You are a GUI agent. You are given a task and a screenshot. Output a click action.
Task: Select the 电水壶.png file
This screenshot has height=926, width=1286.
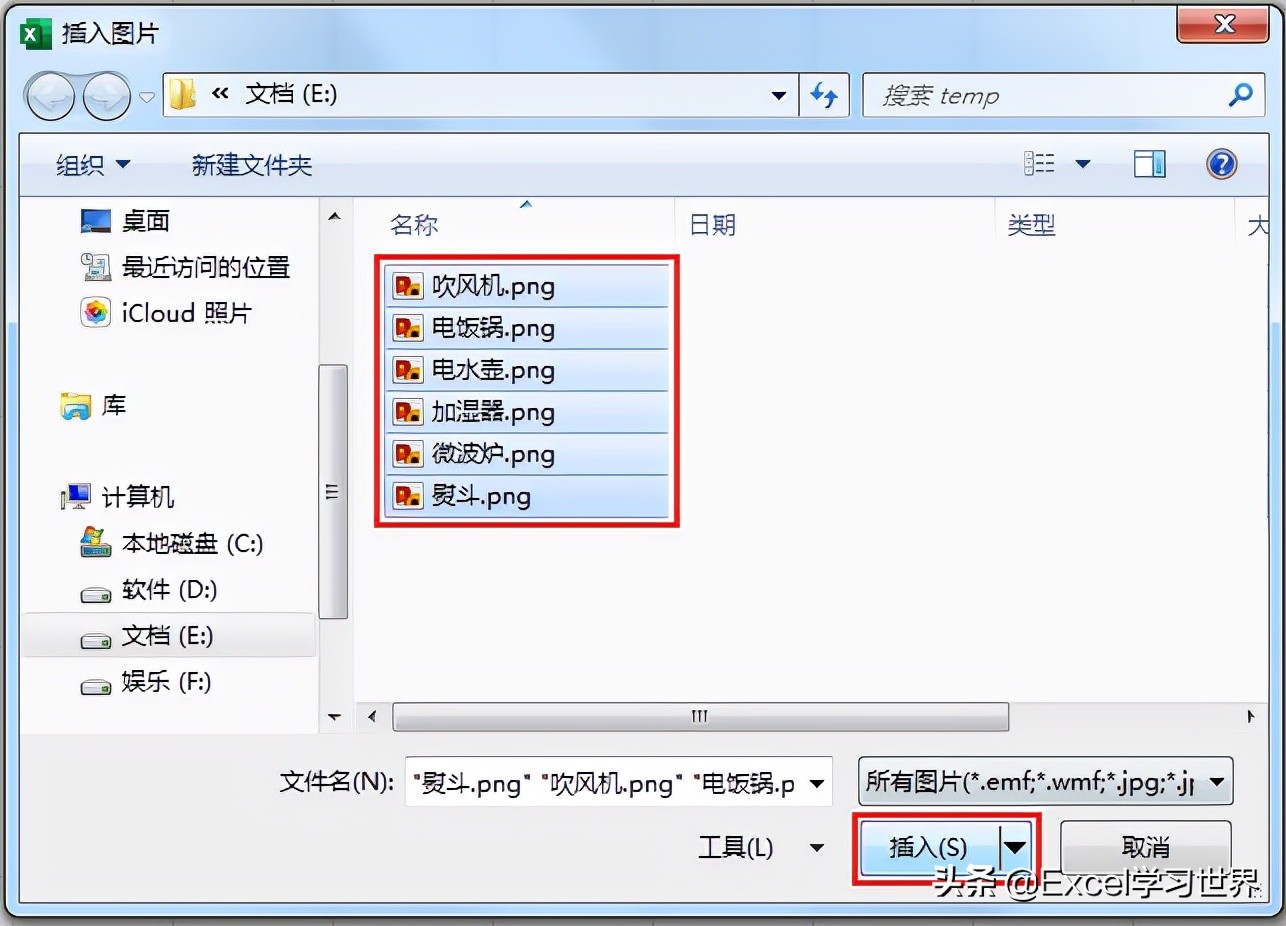click(x=525, y=370)
